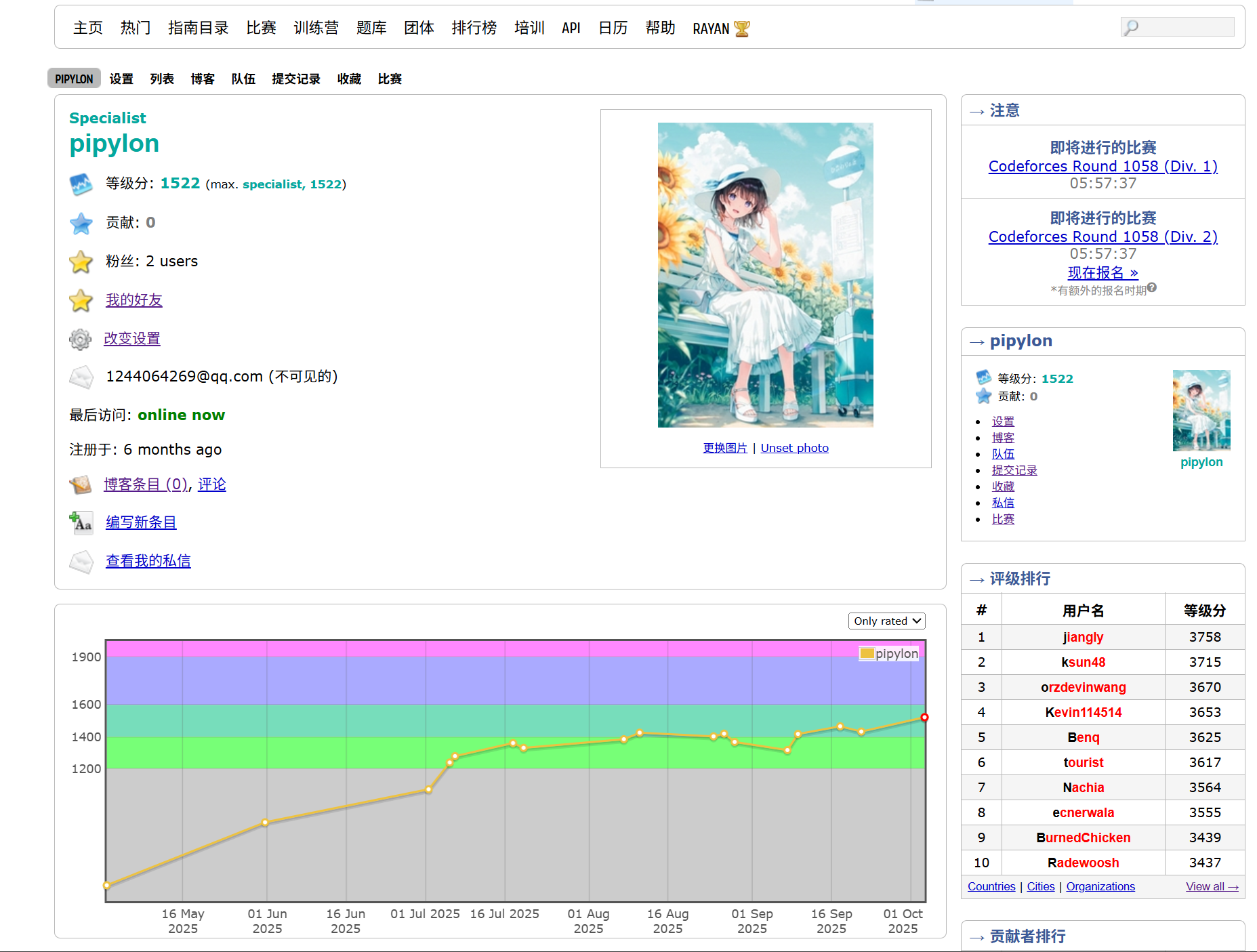Open the sidebar 私信 link
The image size is (1257, 952).
(1003, 503)
